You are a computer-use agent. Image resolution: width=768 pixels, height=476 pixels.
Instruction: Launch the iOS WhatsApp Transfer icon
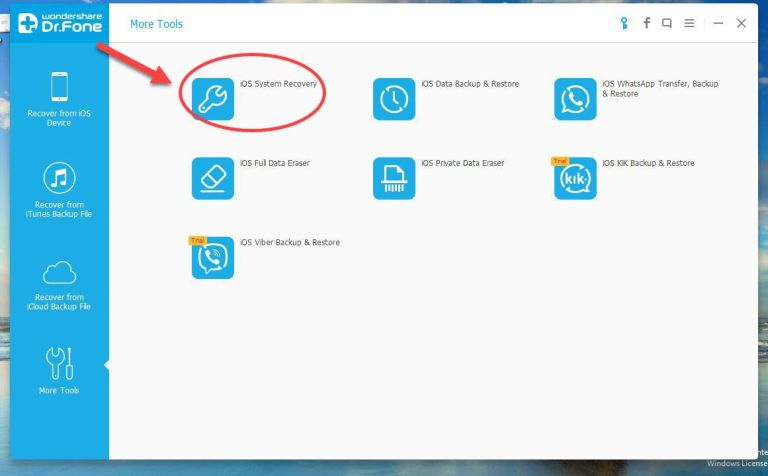575,99
